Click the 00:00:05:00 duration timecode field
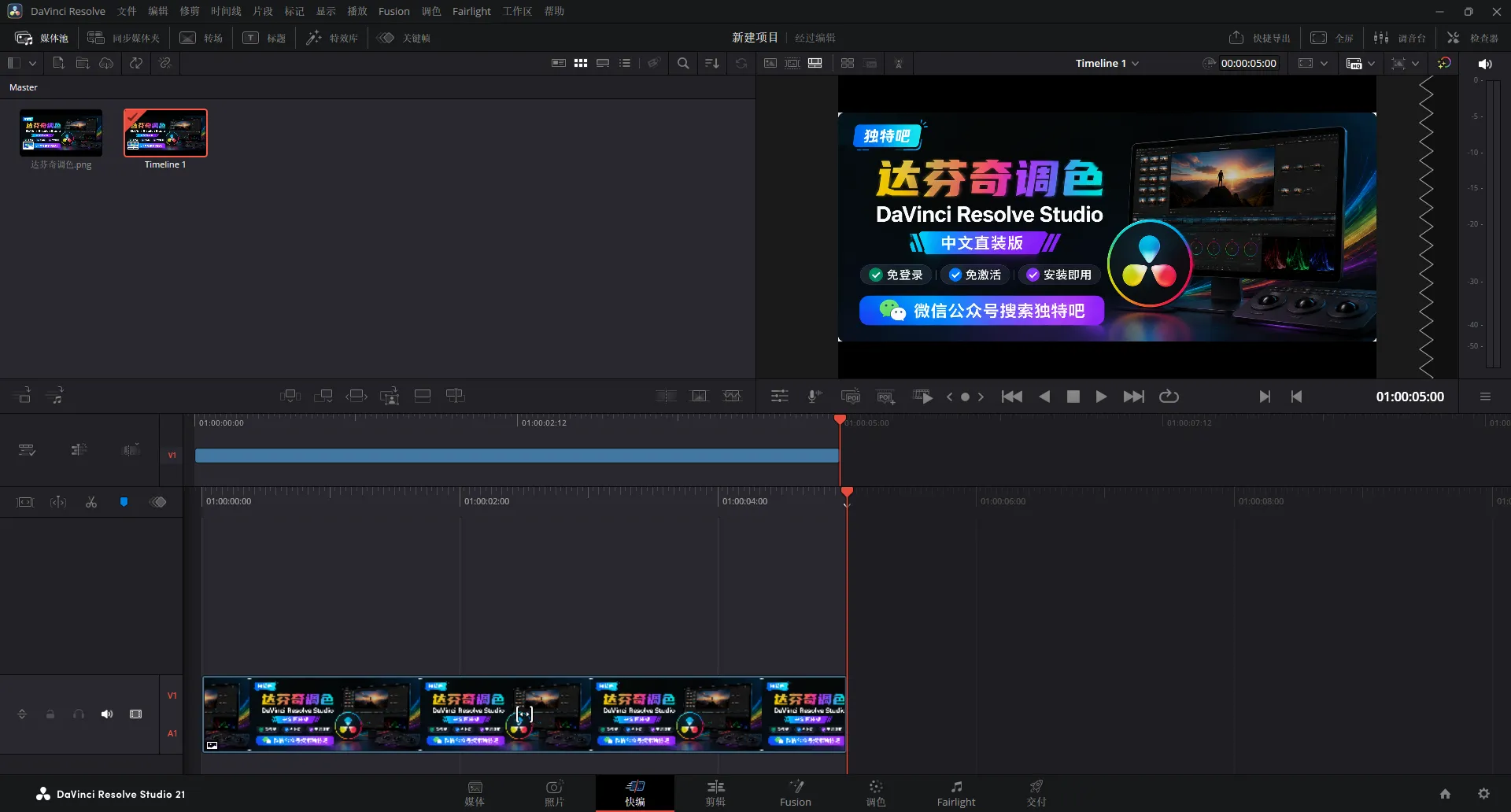The height and width of the screenshot is (812, 1511). (1248, 63)
